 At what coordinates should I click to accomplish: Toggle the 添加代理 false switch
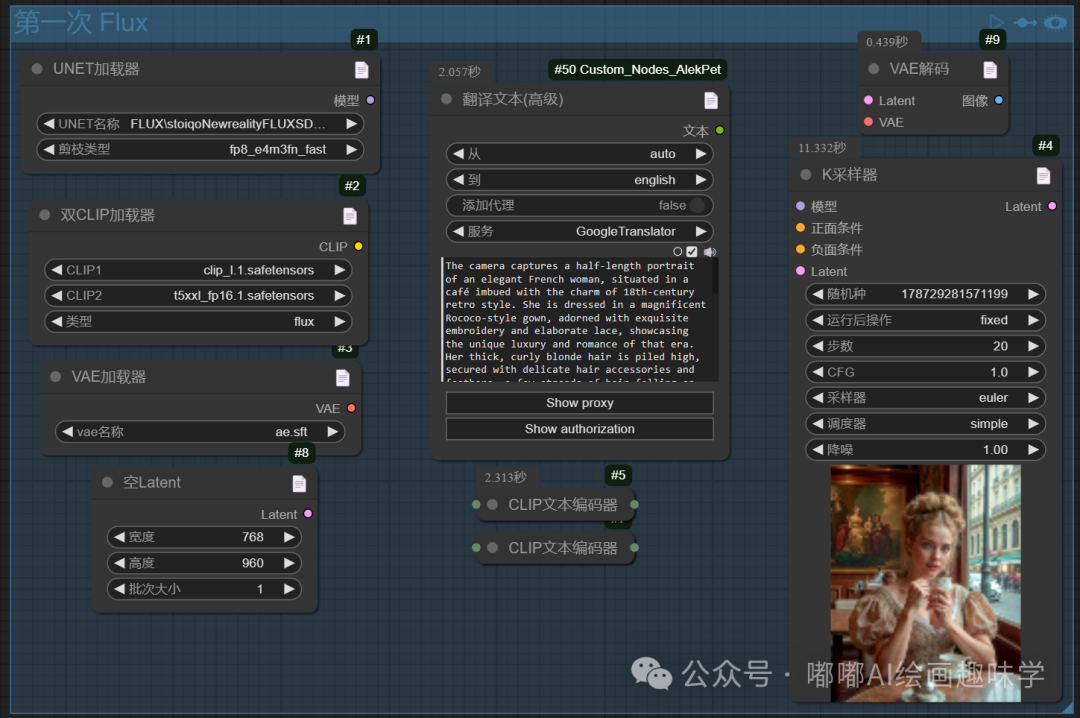pos(579,205)
